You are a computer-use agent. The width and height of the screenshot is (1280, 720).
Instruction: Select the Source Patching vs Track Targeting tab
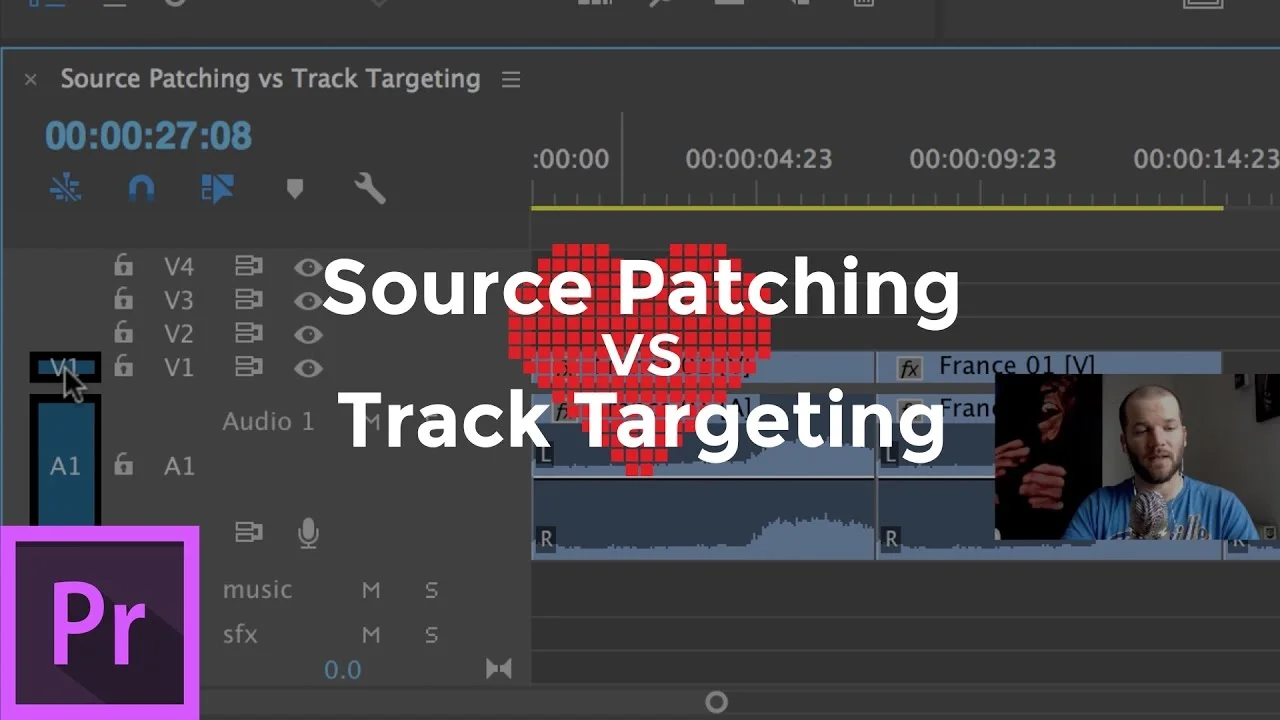(x=270, y=79)
